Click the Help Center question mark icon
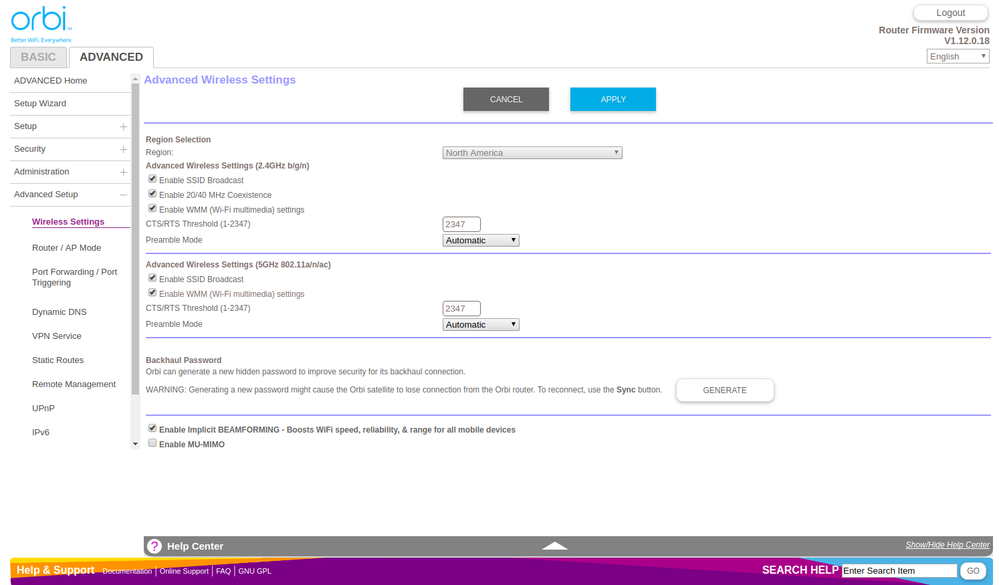This screenshot has height=585, width=999. point(155,546)
